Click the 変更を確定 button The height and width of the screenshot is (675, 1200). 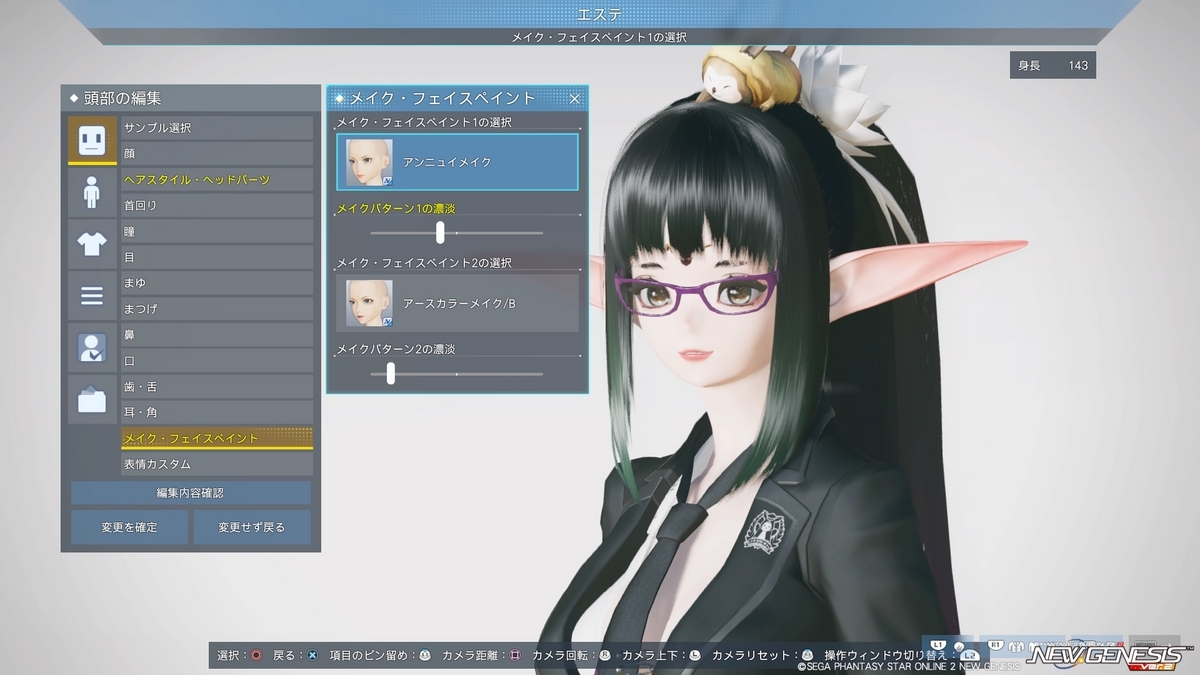(x=129, y=527)
